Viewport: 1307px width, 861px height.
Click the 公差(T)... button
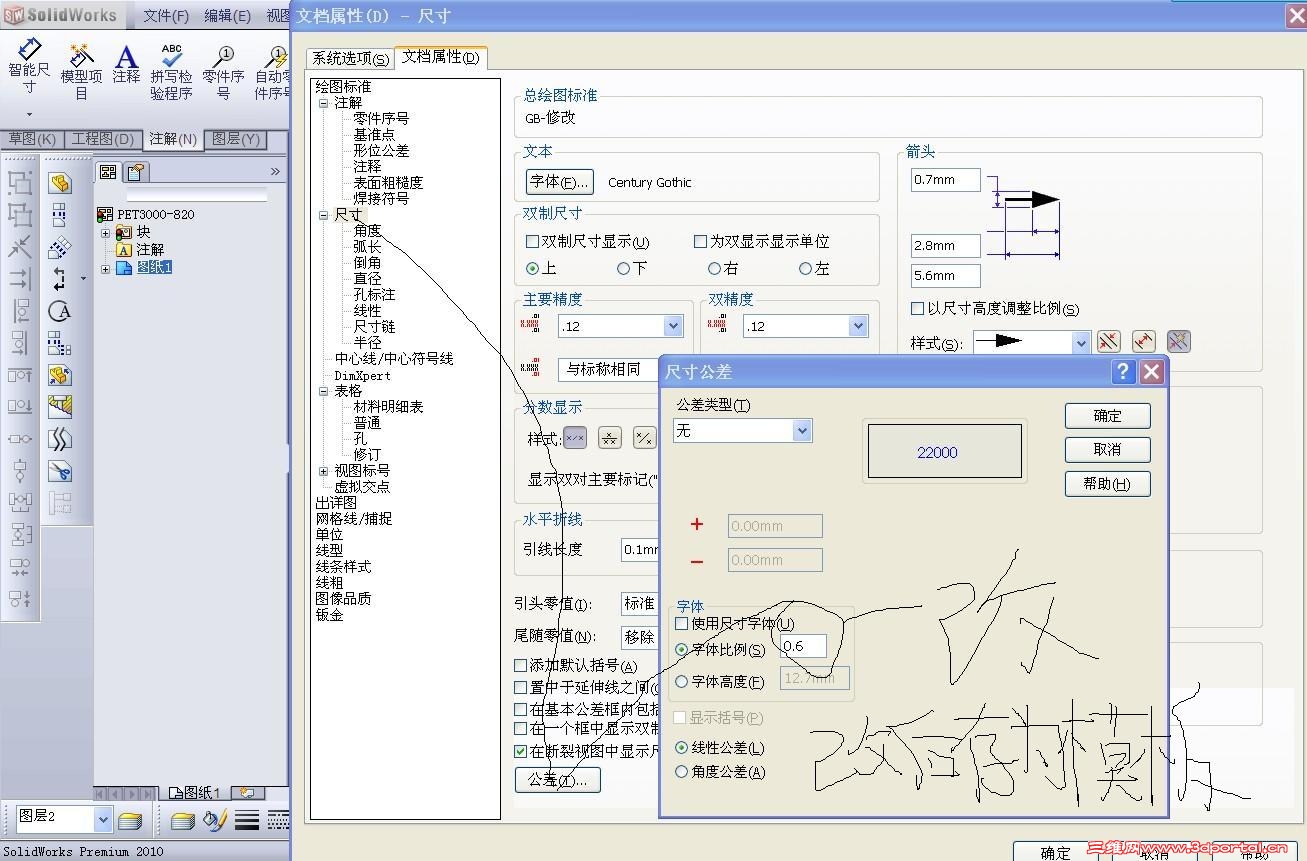click(557, 780)
